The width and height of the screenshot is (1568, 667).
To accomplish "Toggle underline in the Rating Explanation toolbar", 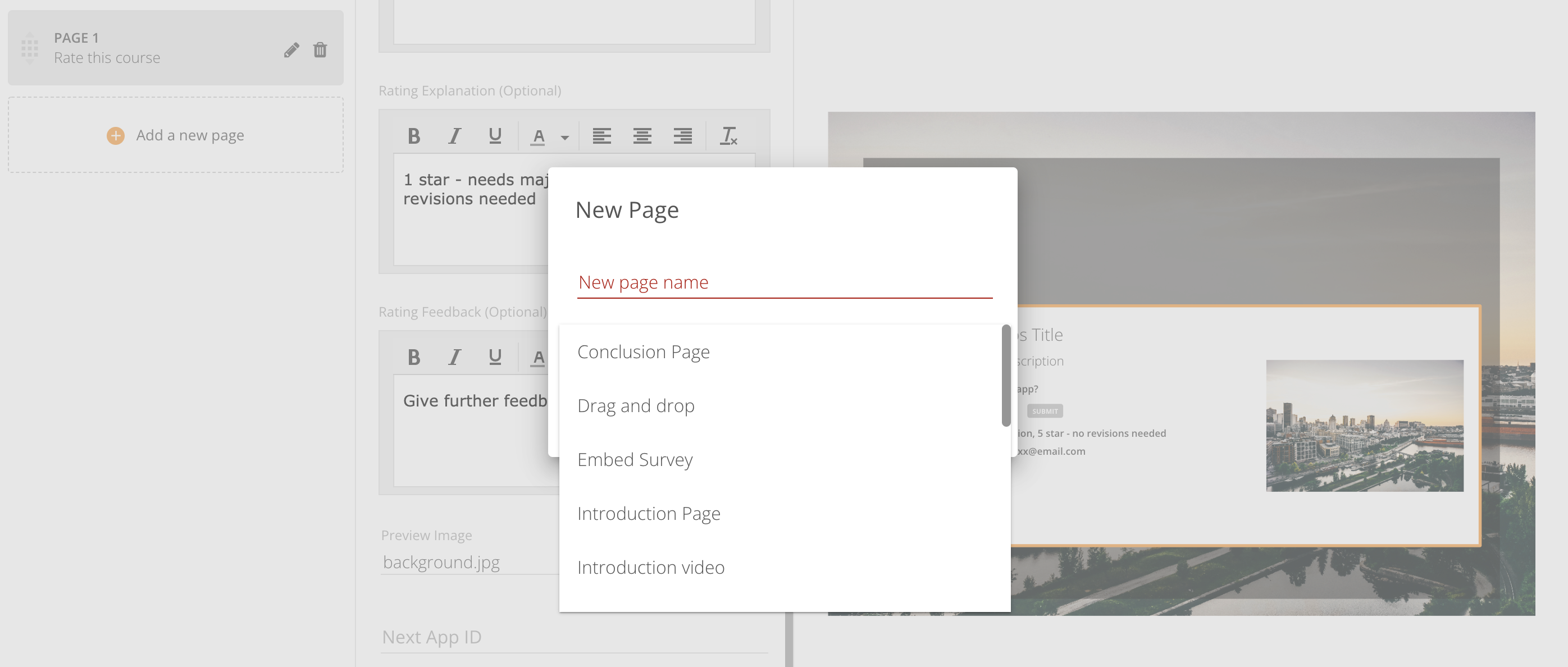I will point(495,136).
